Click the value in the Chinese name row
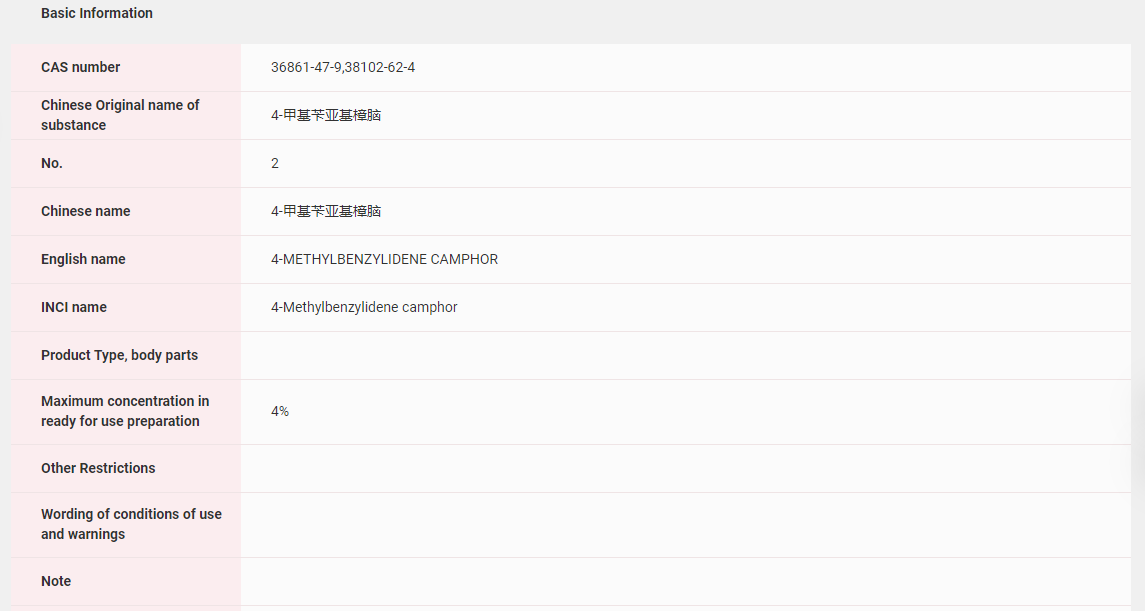Screen dimensions: 1145x611 (x=326, y=211)
